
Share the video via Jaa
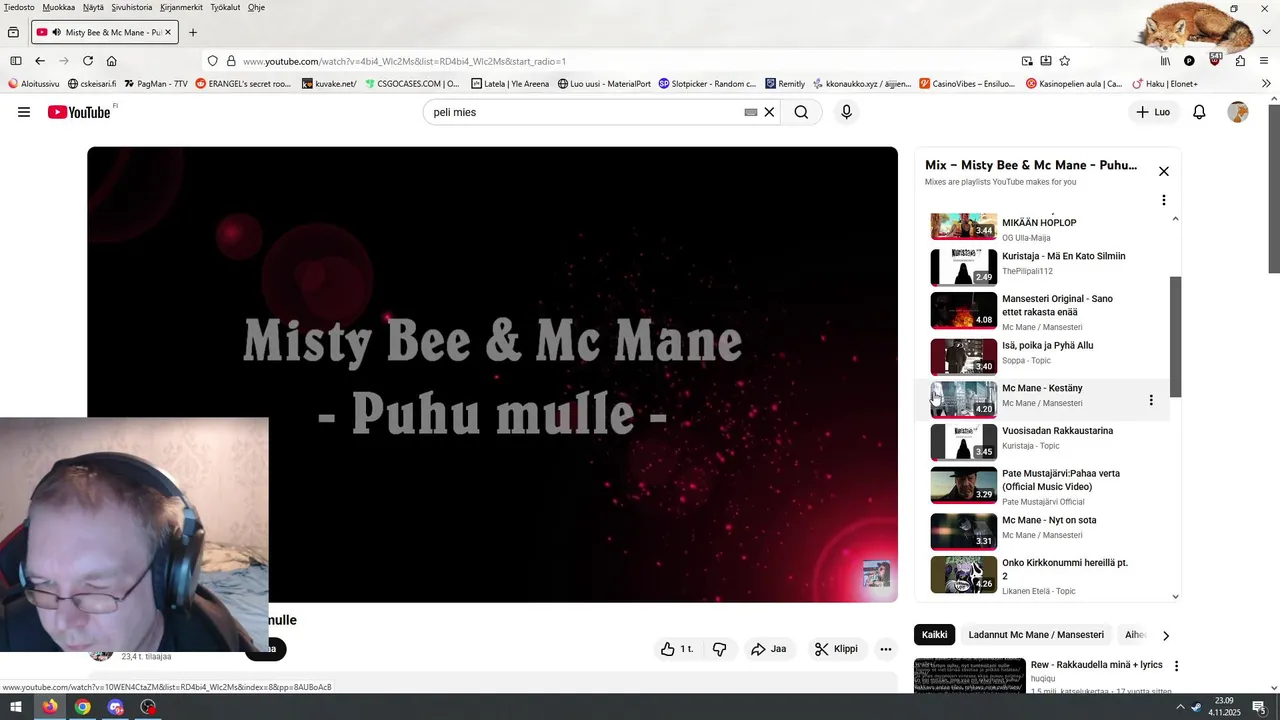[769, 649]
